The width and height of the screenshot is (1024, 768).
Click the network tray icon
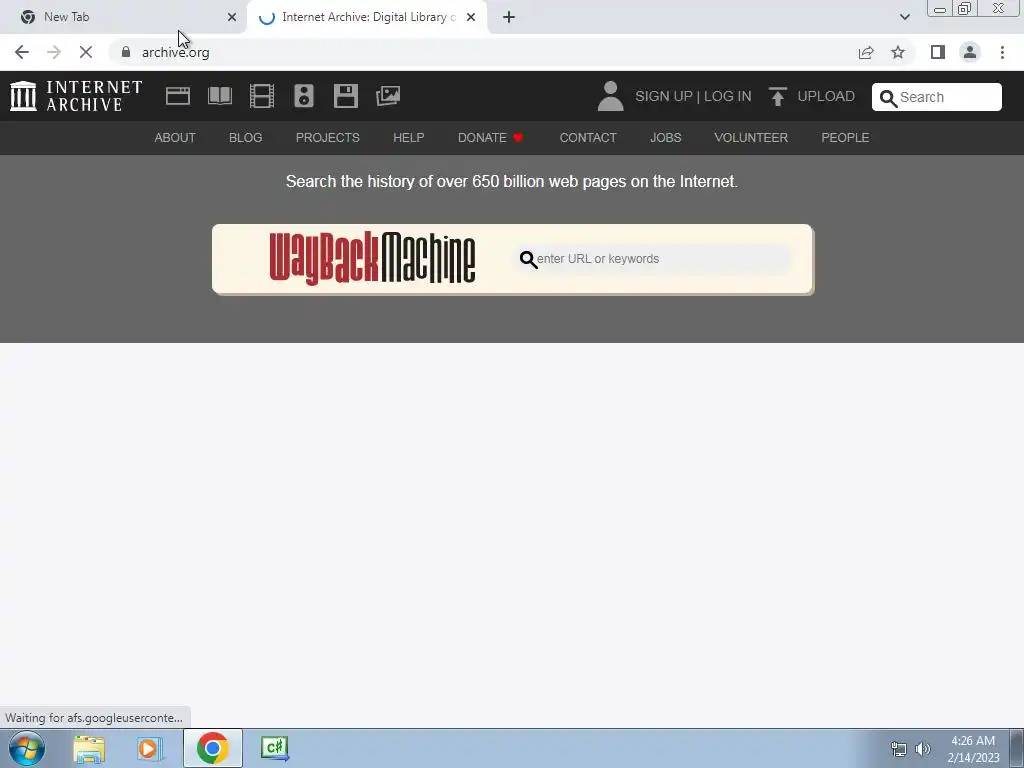point(899,749)
